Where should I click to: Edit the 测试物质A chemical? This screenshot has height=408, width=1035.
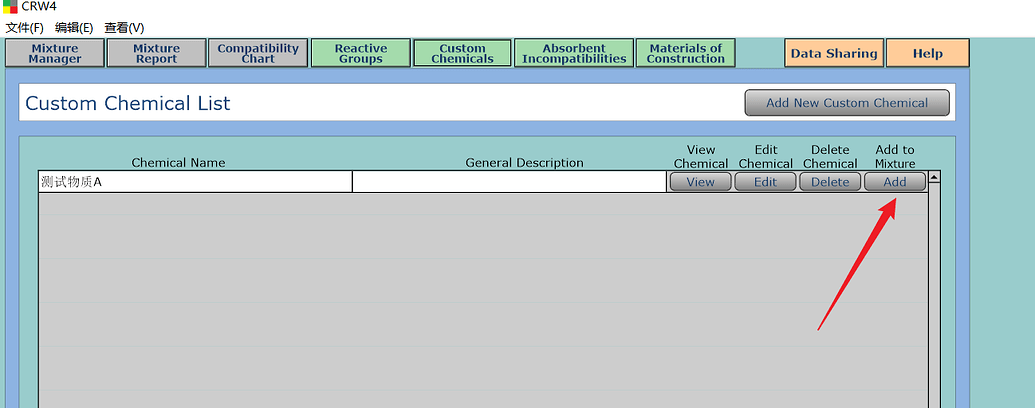[765, 182]
